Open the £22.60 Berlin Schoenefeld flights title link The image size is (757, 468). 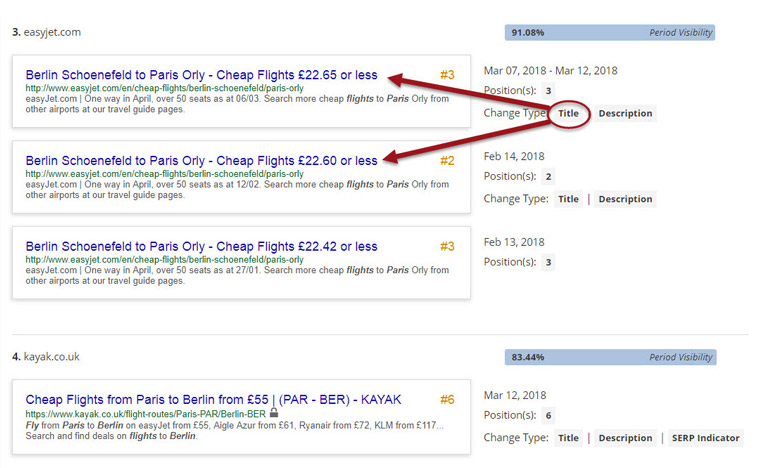pos(201,161)
